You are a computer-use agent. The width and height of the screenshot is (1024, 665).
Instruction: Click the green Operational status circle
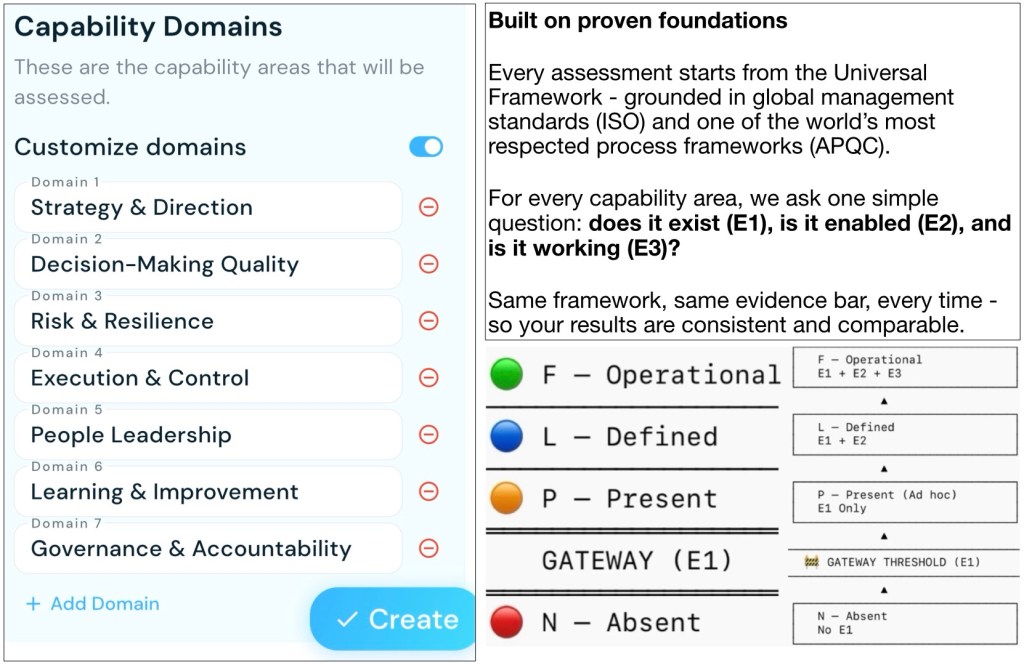506,374
